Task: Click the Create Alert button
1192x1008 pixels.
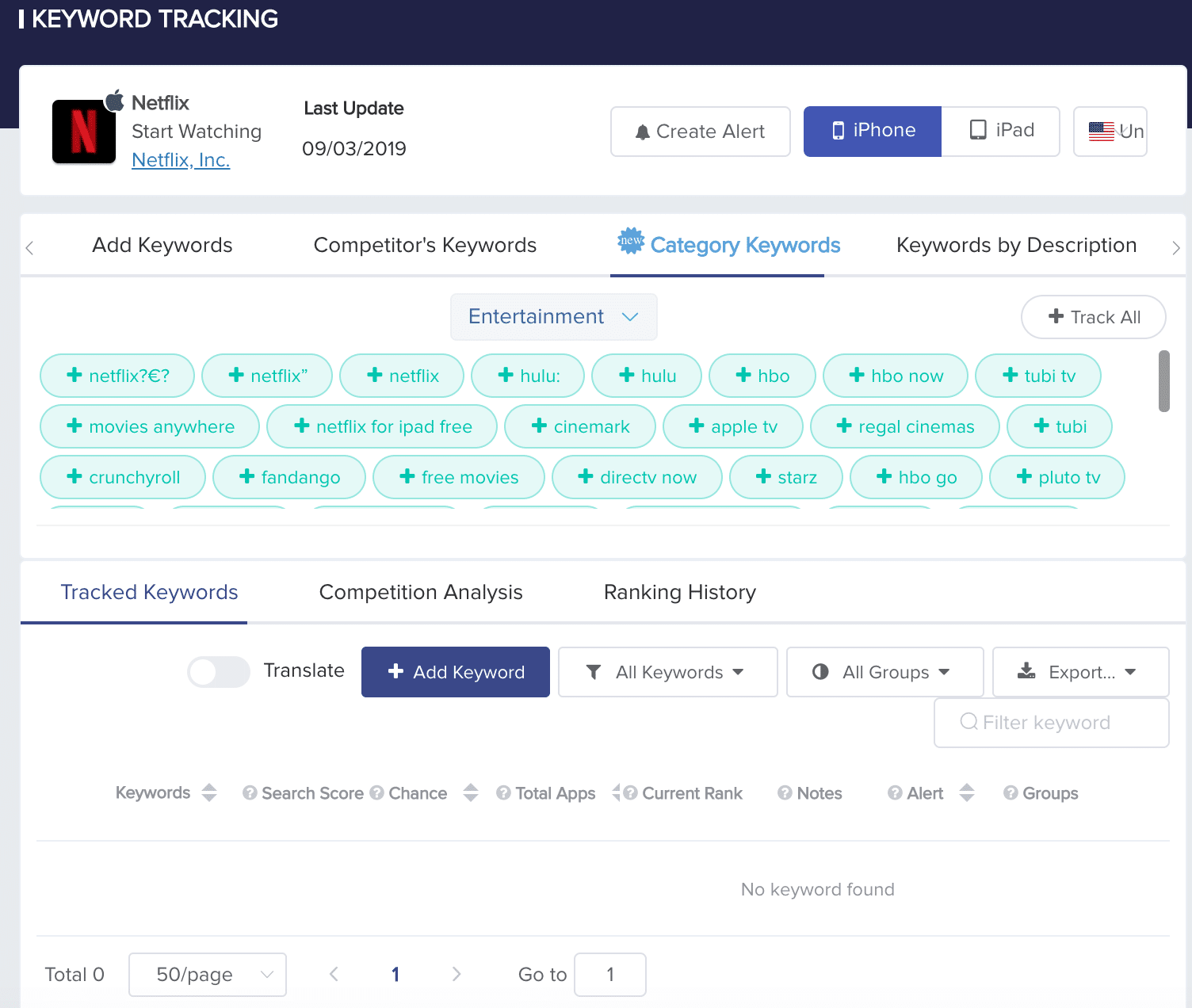Action: coord(701,132)
